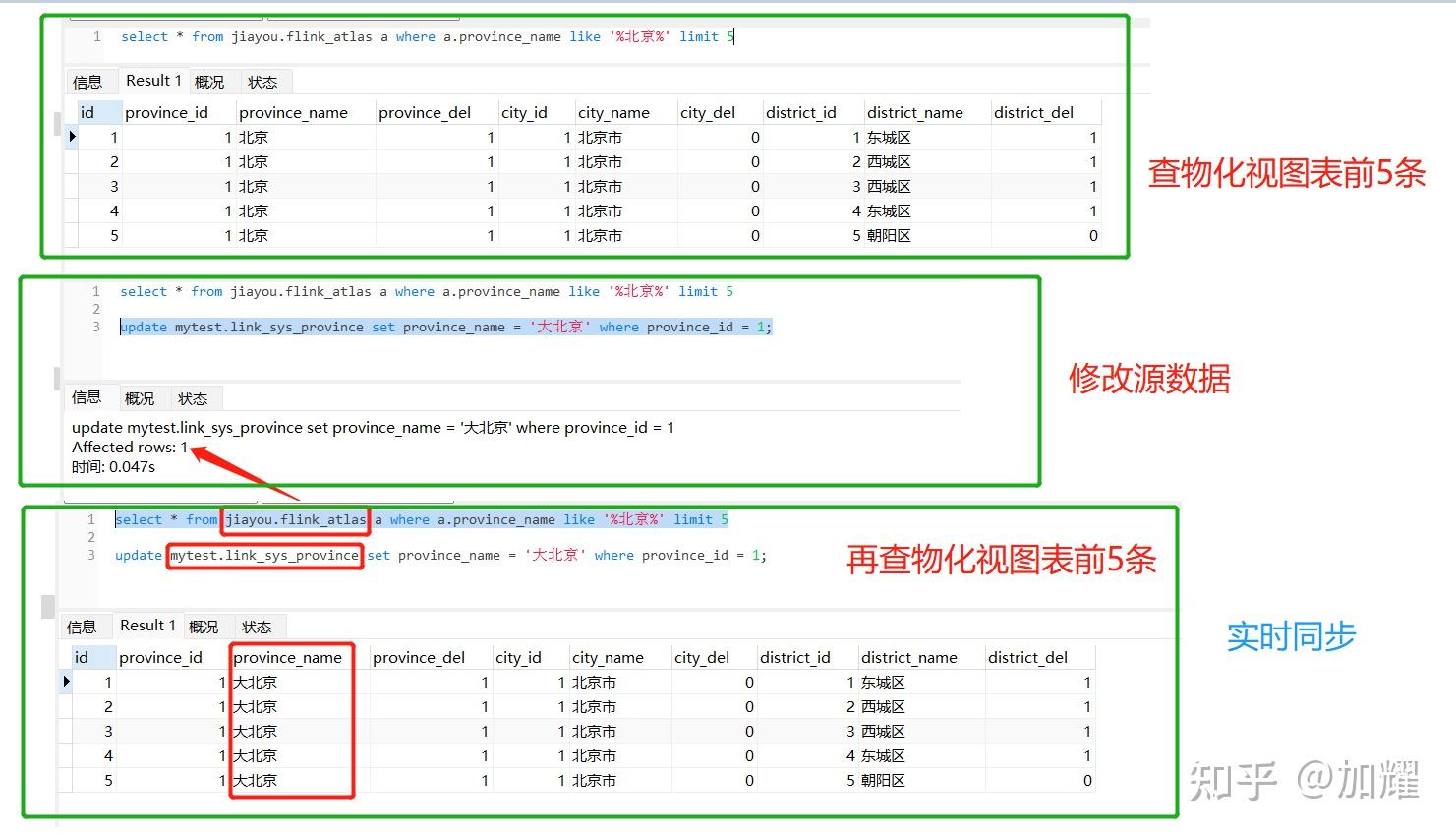This screenshot has height=839, width=1456.
Task: Open the 状态 tab in the bottom panel
Action: [x=258, y=626]
